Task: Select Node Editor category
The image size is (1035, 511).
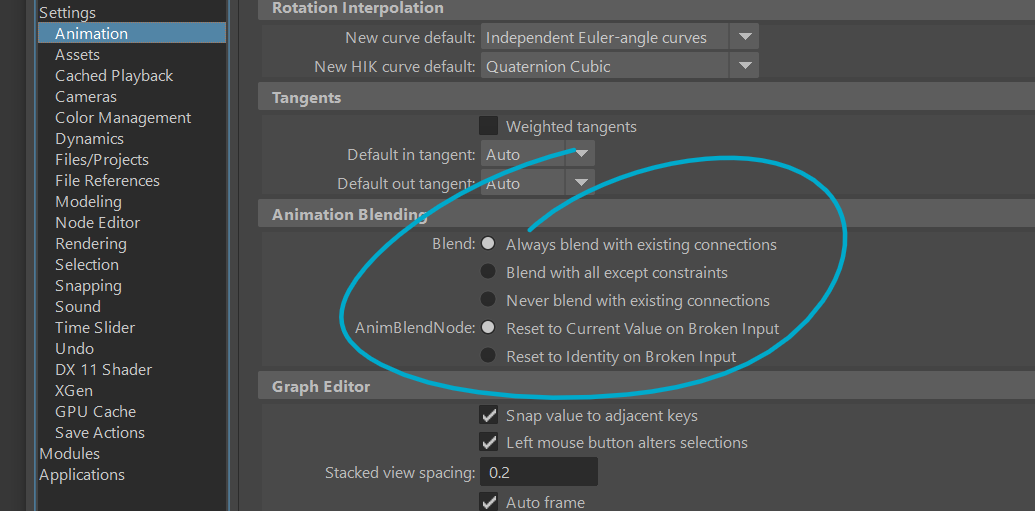Action: click(x=97, y=222)
